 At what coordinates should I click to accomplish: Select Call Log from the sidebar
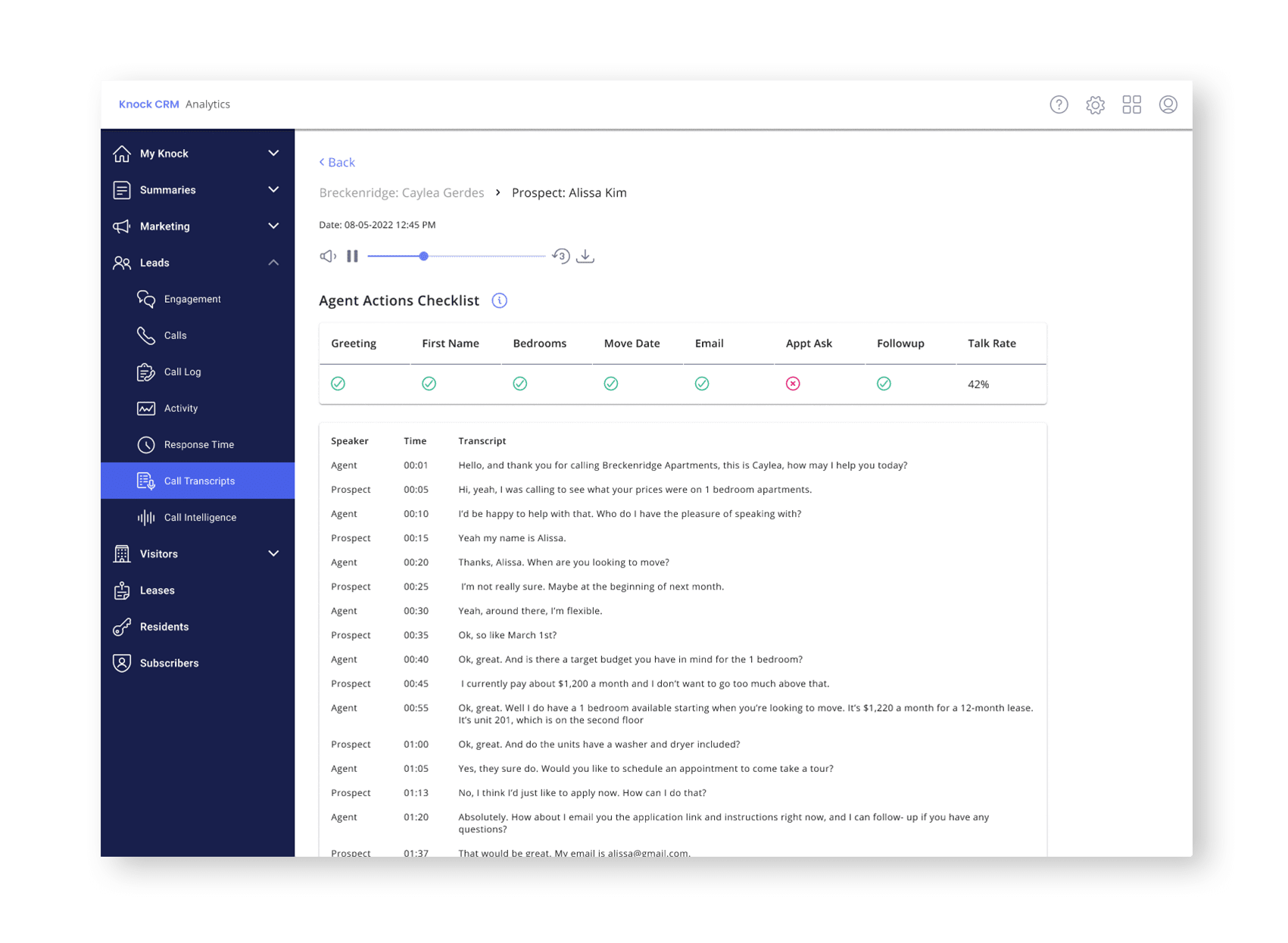coord(182,372)
